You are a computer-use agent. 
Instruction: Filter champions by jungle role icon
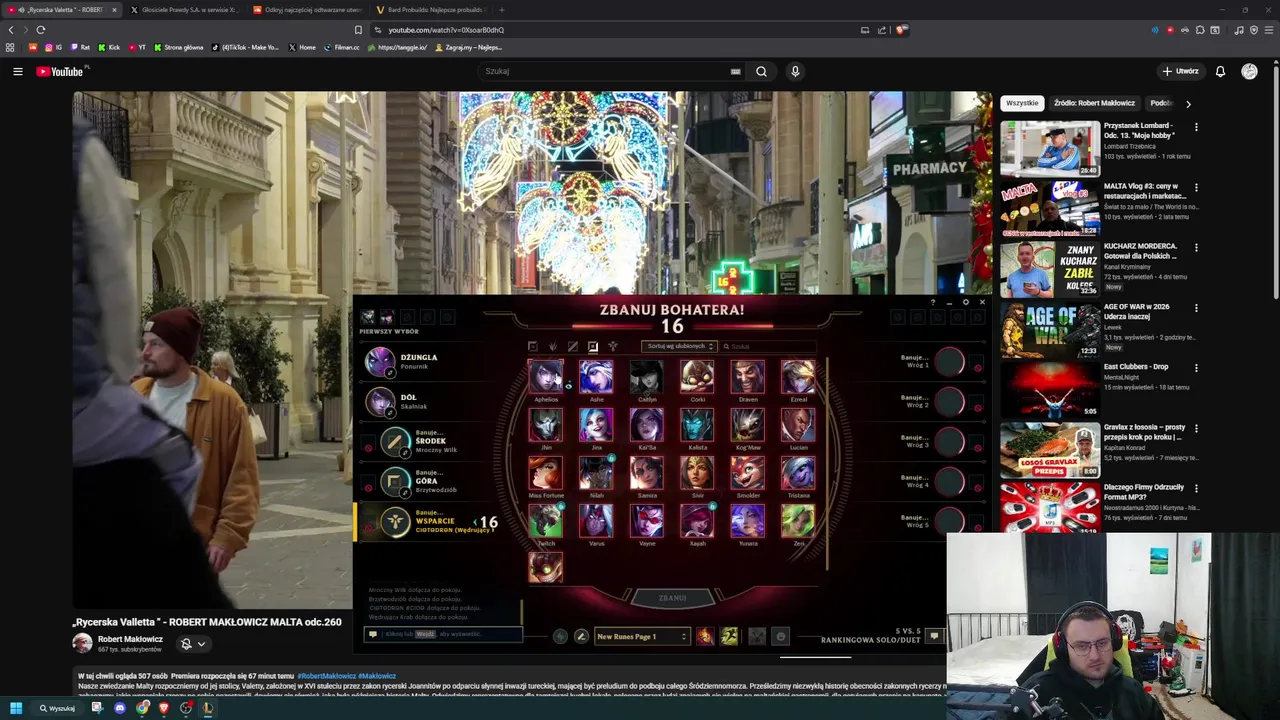552,346
